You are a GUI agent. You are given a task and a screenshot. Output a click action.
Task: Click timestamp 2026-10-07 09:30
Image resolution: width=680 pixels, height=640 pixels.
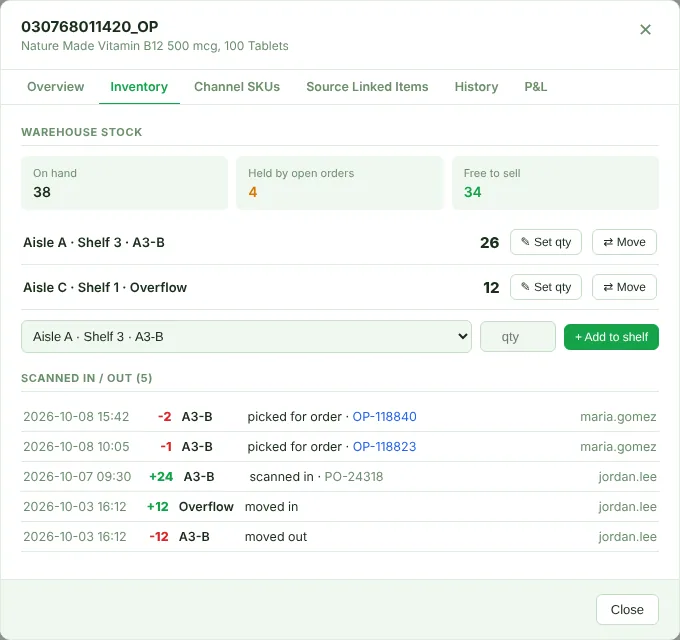(77, 477)
